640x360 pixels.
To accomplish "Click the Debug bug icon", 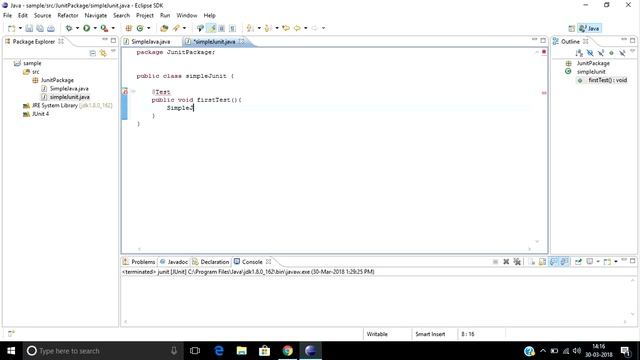I will [x=69, y=28].
